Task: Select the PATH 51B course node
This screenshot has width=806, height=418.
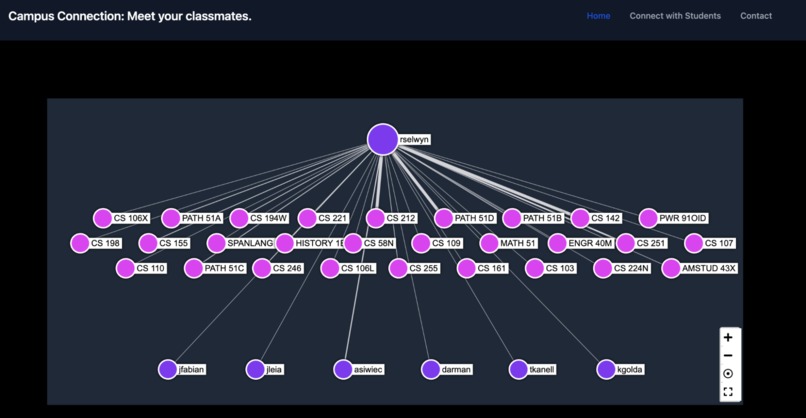Action: (512, 218)
